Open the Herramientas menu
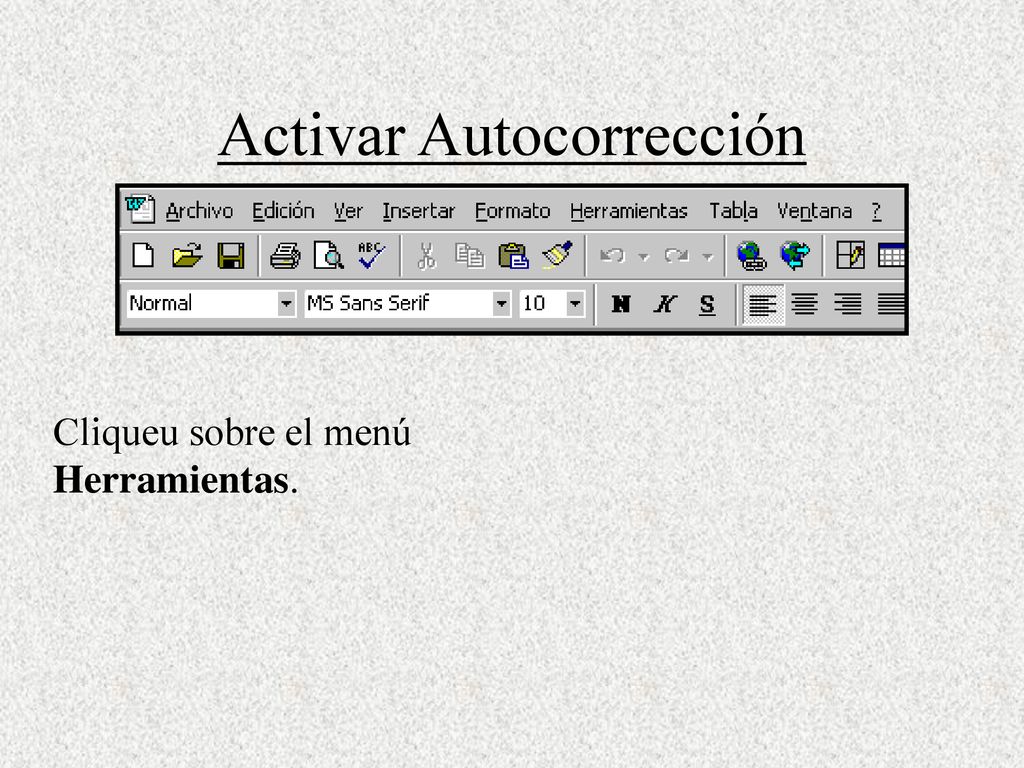Viewport: 1024px width, 768px height. click(x=629, y=211)
